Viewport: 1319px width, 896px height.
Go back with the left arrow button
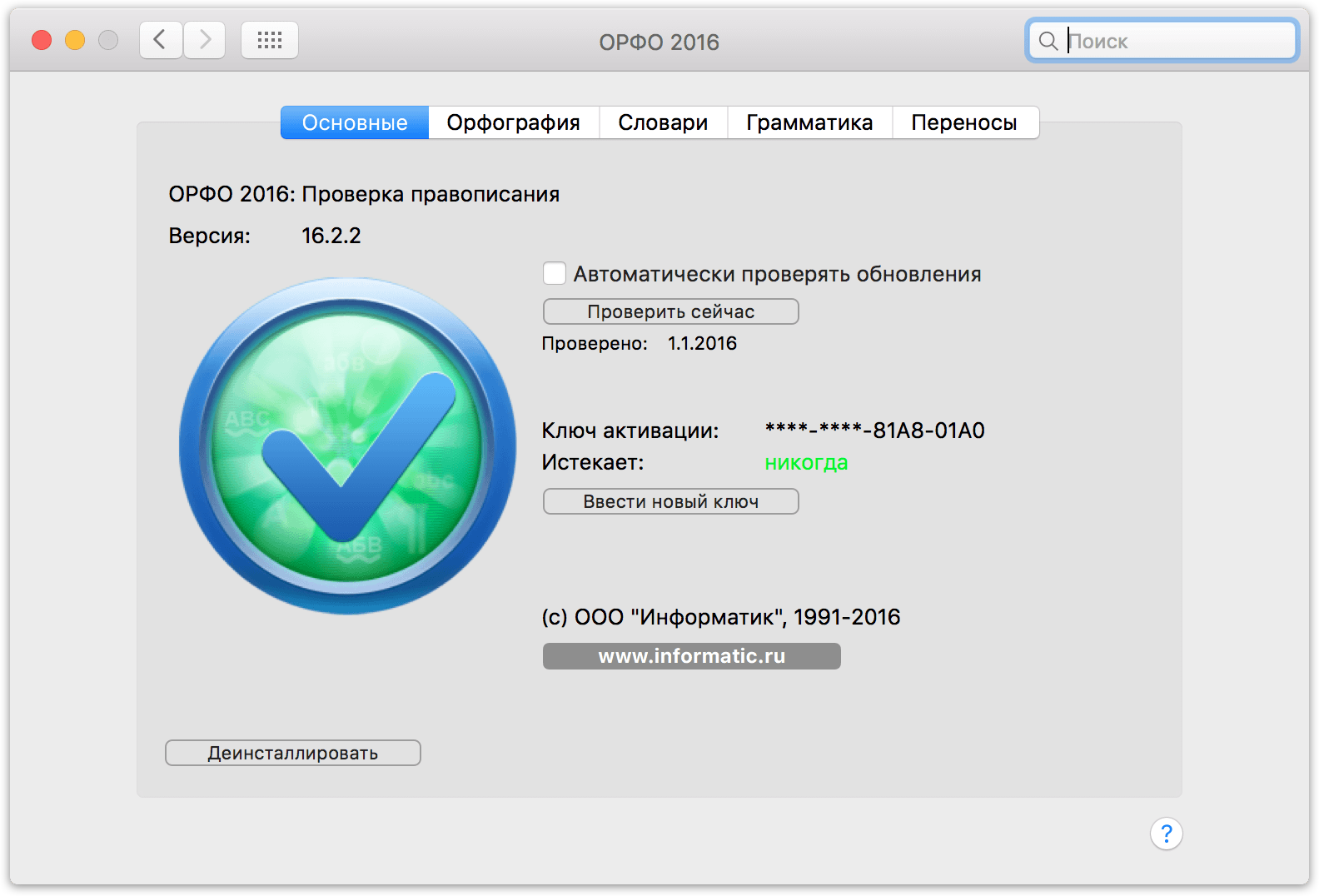click(161, 40)
